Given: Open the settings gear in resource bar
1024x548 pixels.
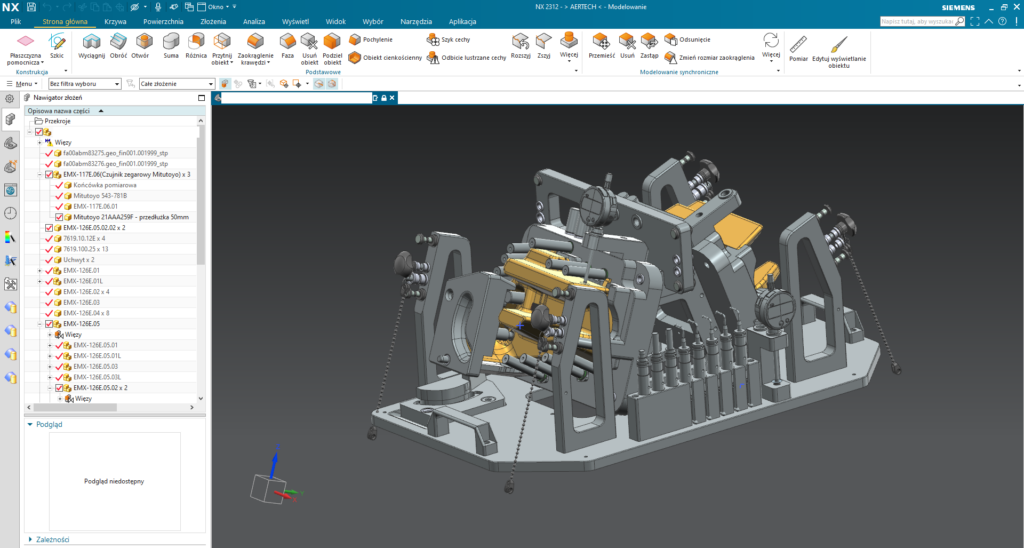Looking at the screenshot, I should [x=10, y=99].
